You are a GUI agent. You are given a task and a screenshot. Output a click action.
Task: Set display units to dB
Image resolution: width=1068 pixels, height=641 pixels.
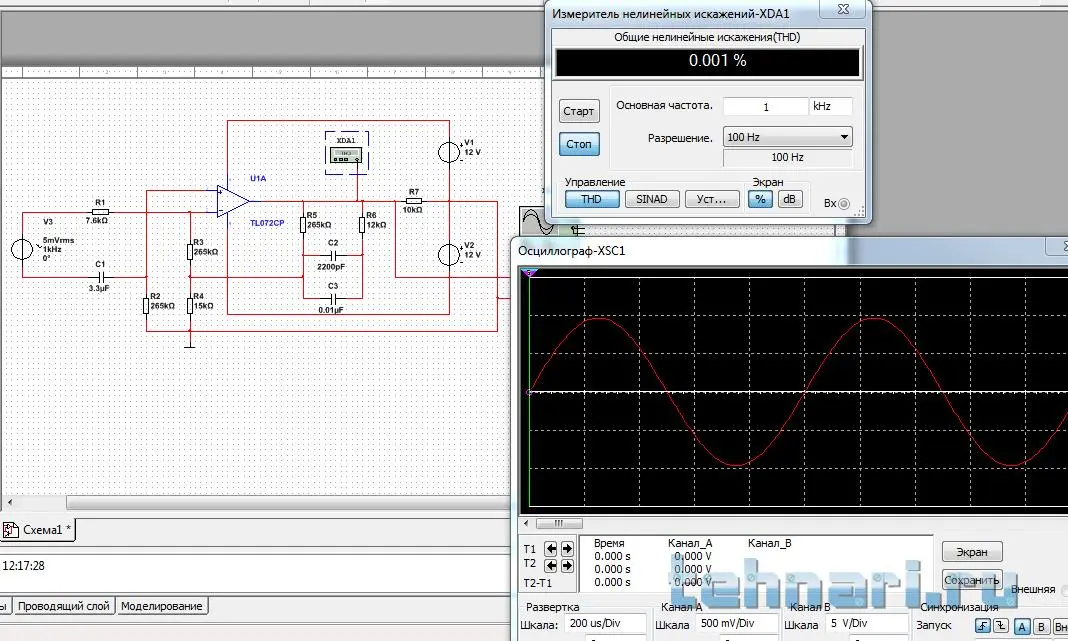click(790, 199)
